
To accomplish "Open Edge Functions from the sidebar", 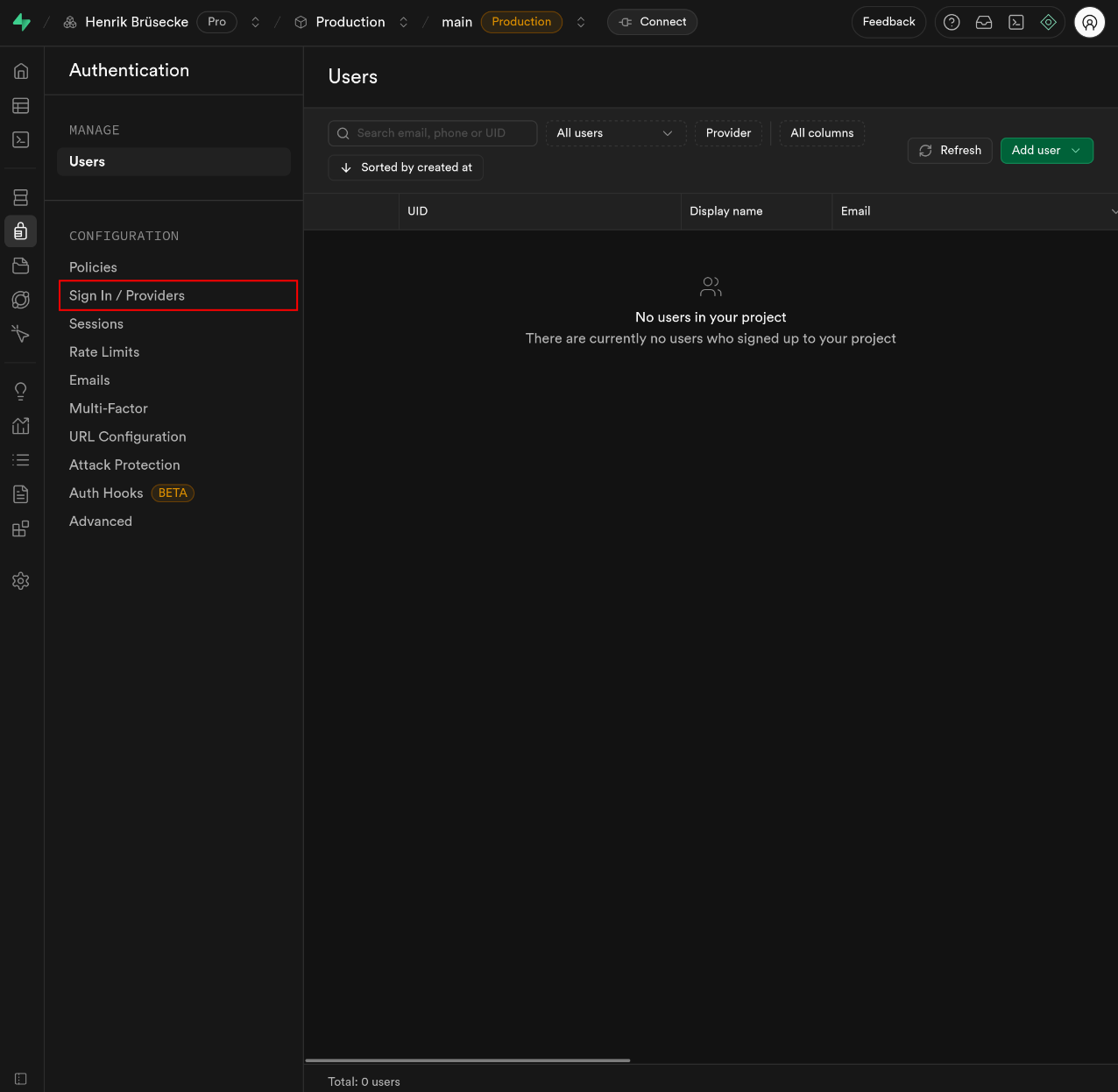I will pyautogui.click(x=20, y=299).
